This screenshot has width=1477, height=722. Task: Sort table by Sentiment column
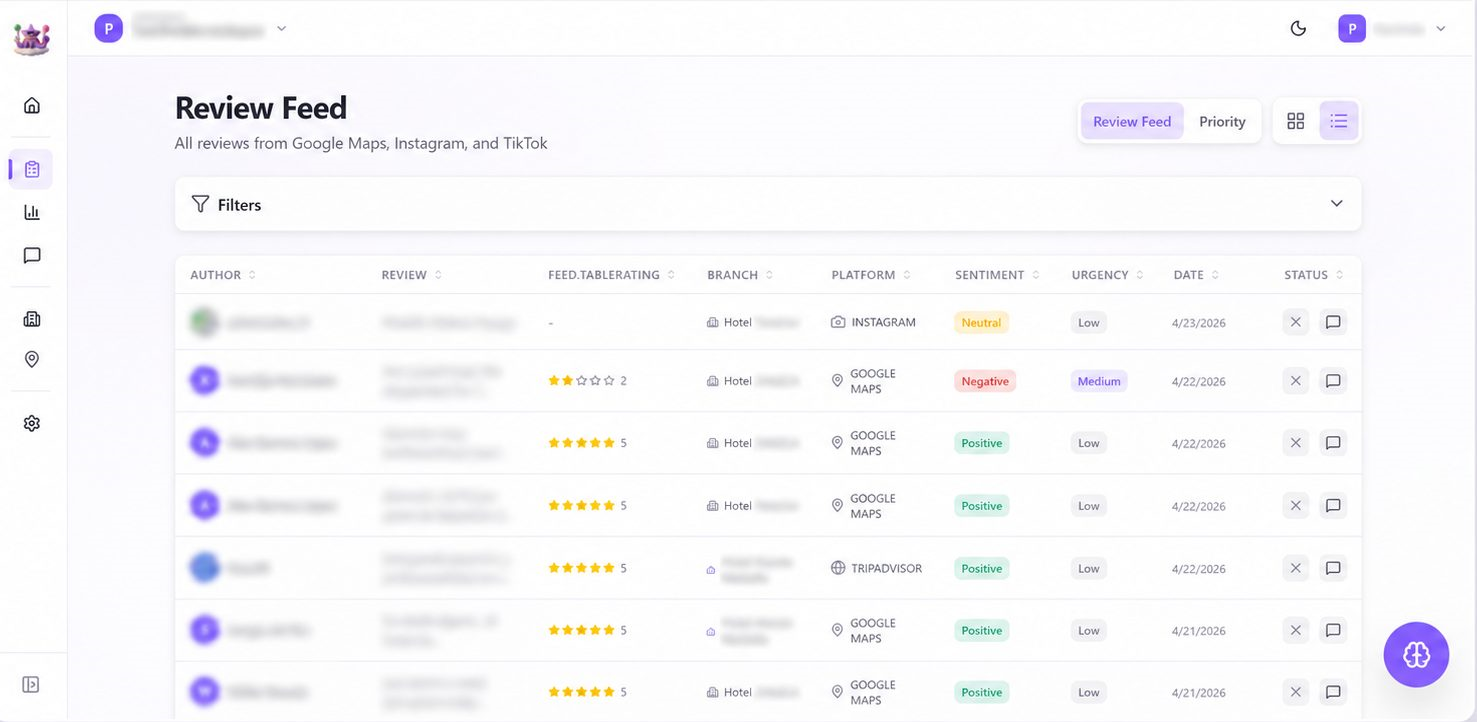(x=998, y=275)
